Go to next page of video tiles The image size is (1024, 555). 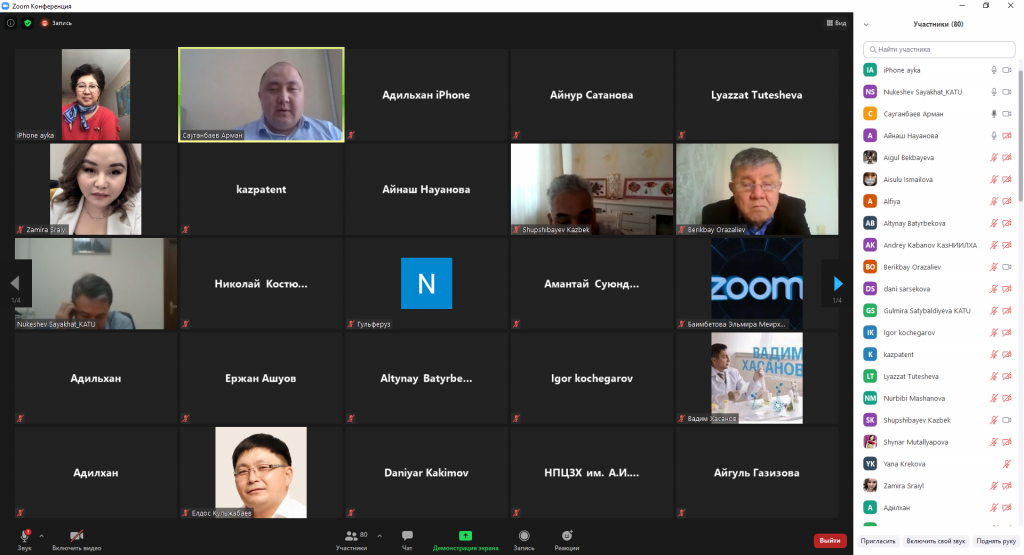pos(837,284)
